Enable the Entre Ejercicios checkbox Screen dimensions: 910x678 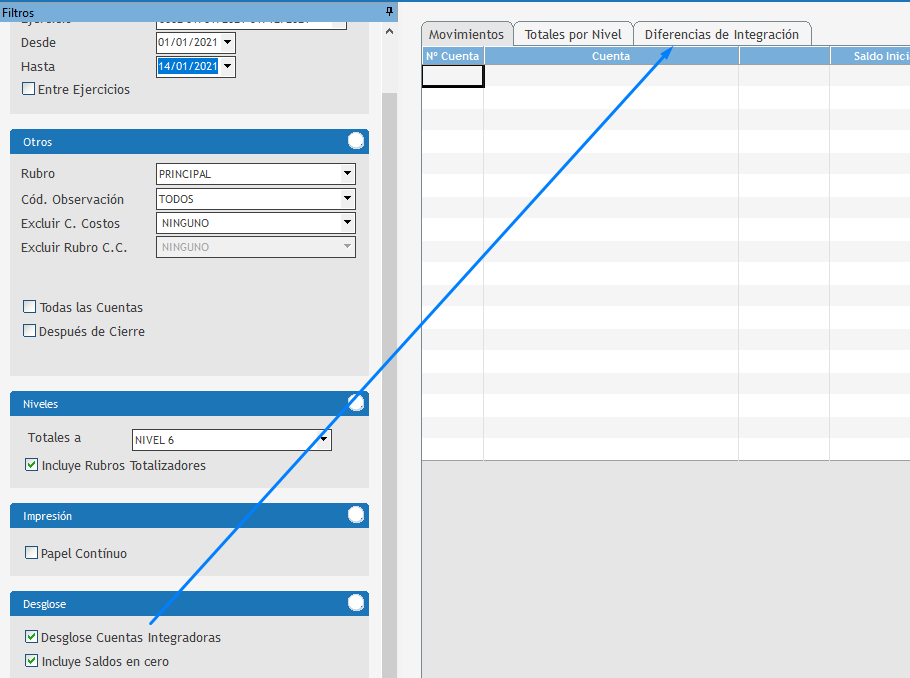click(x=29, y=90)
